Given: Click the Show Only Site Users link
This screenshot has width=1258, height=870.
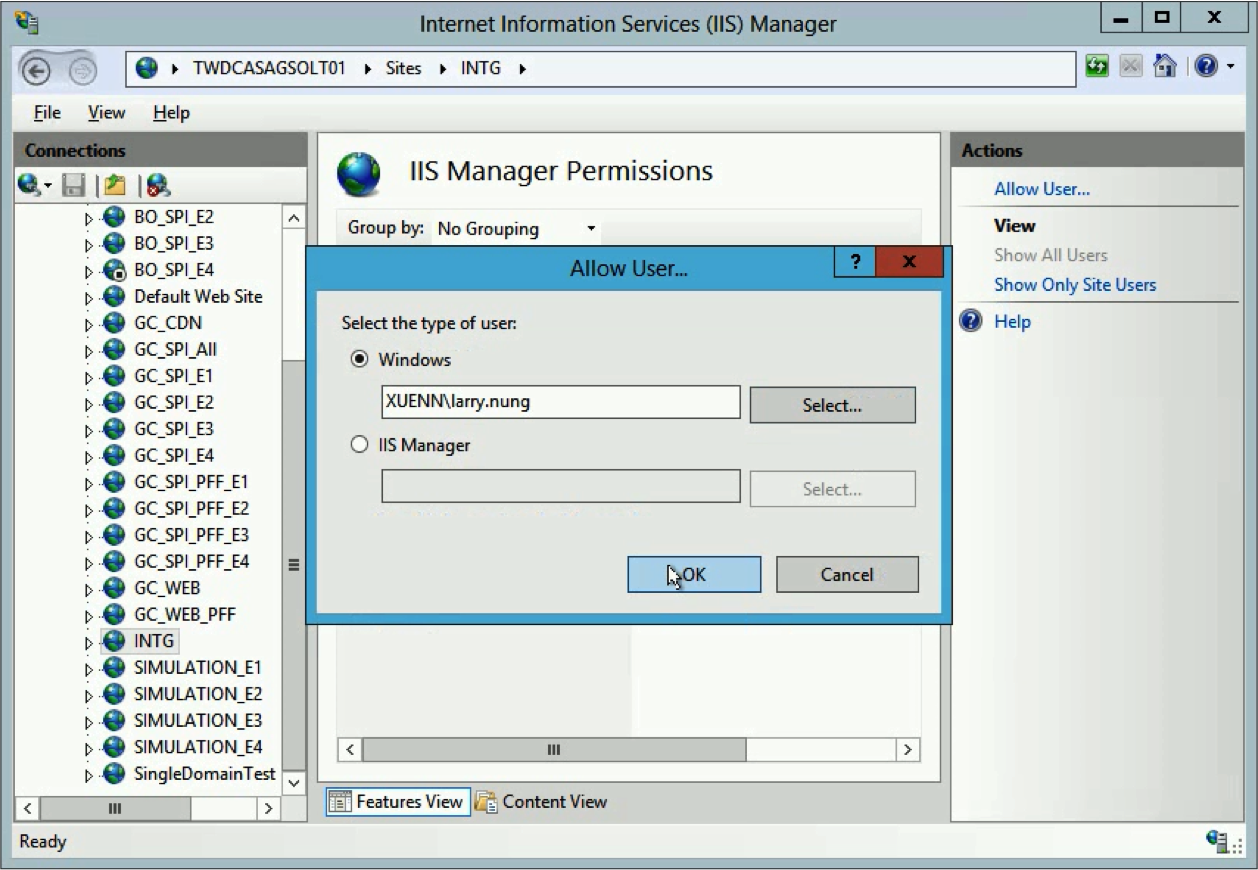Looking at the screenshot, I should tap(1075, 285).
